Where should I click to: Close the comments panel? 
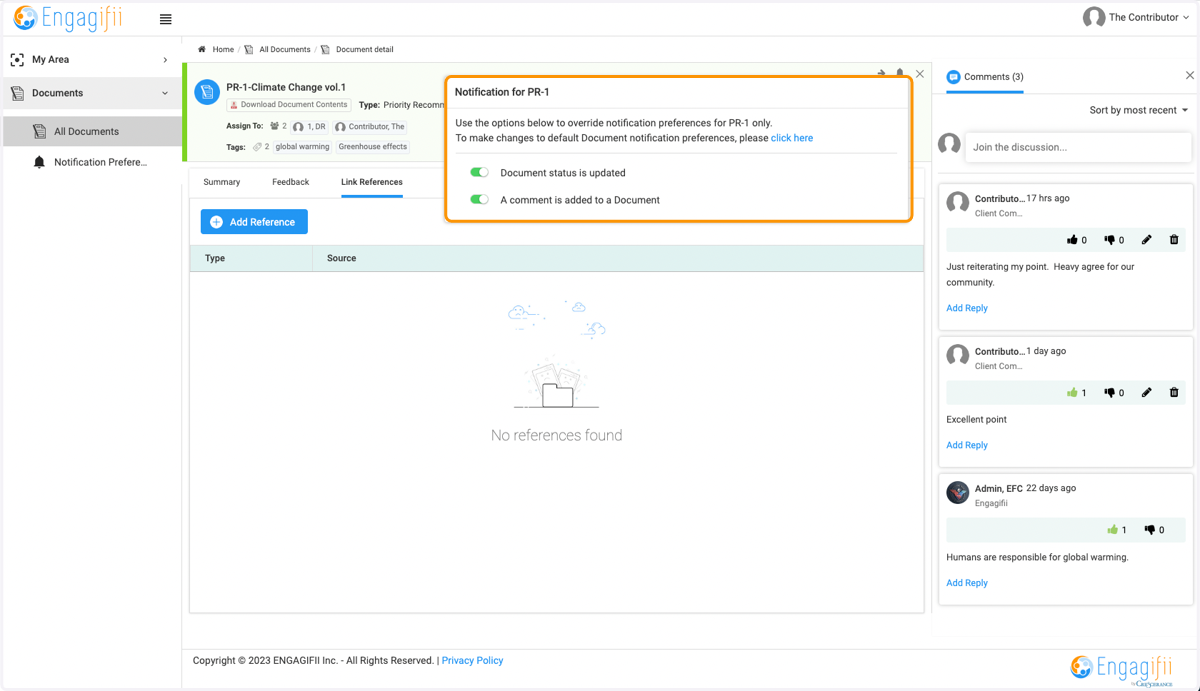[1190, 75]
